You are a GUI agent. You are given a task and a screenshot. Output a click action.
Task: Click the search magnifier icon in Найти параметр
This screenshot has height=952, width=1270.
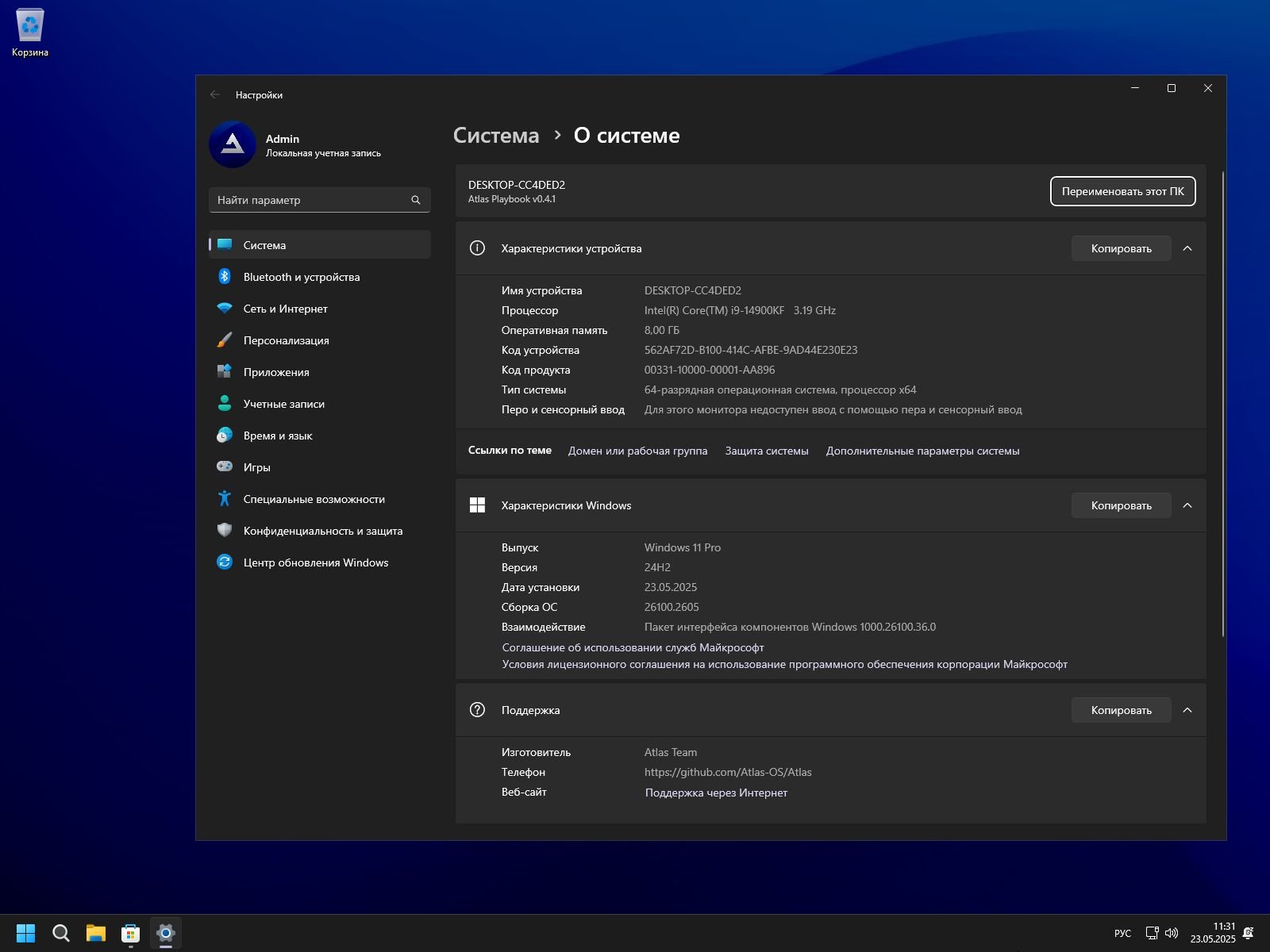pyautogui.click(x=416, y=200)
